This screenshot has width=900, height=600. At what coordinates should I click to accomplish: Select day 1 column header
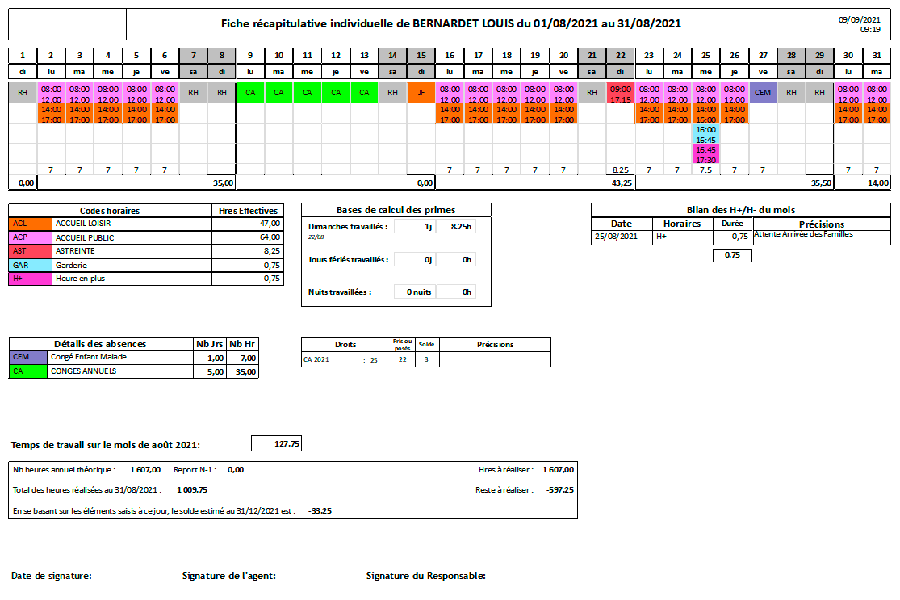tap(22, 55)
